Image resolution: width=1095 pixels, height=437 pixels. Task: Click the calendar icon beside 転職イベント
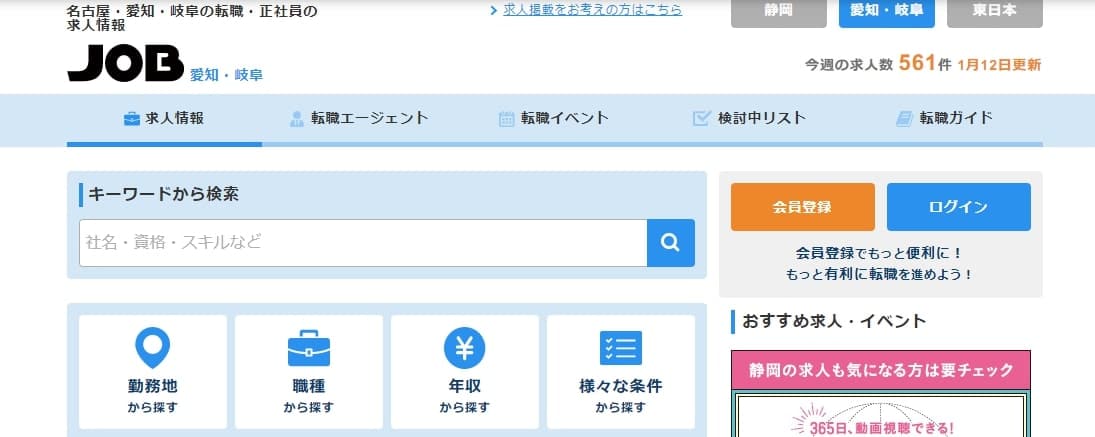(x=506, y=119)
